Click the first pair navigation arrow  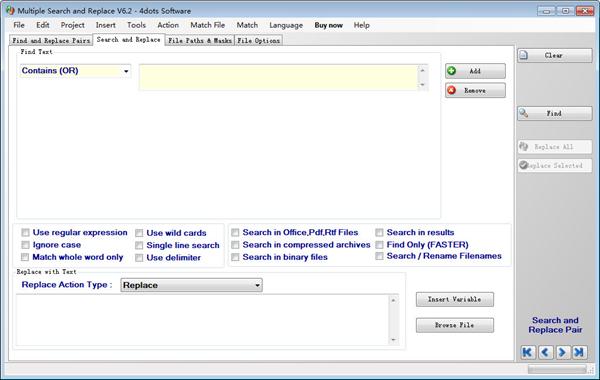(528, 352)
